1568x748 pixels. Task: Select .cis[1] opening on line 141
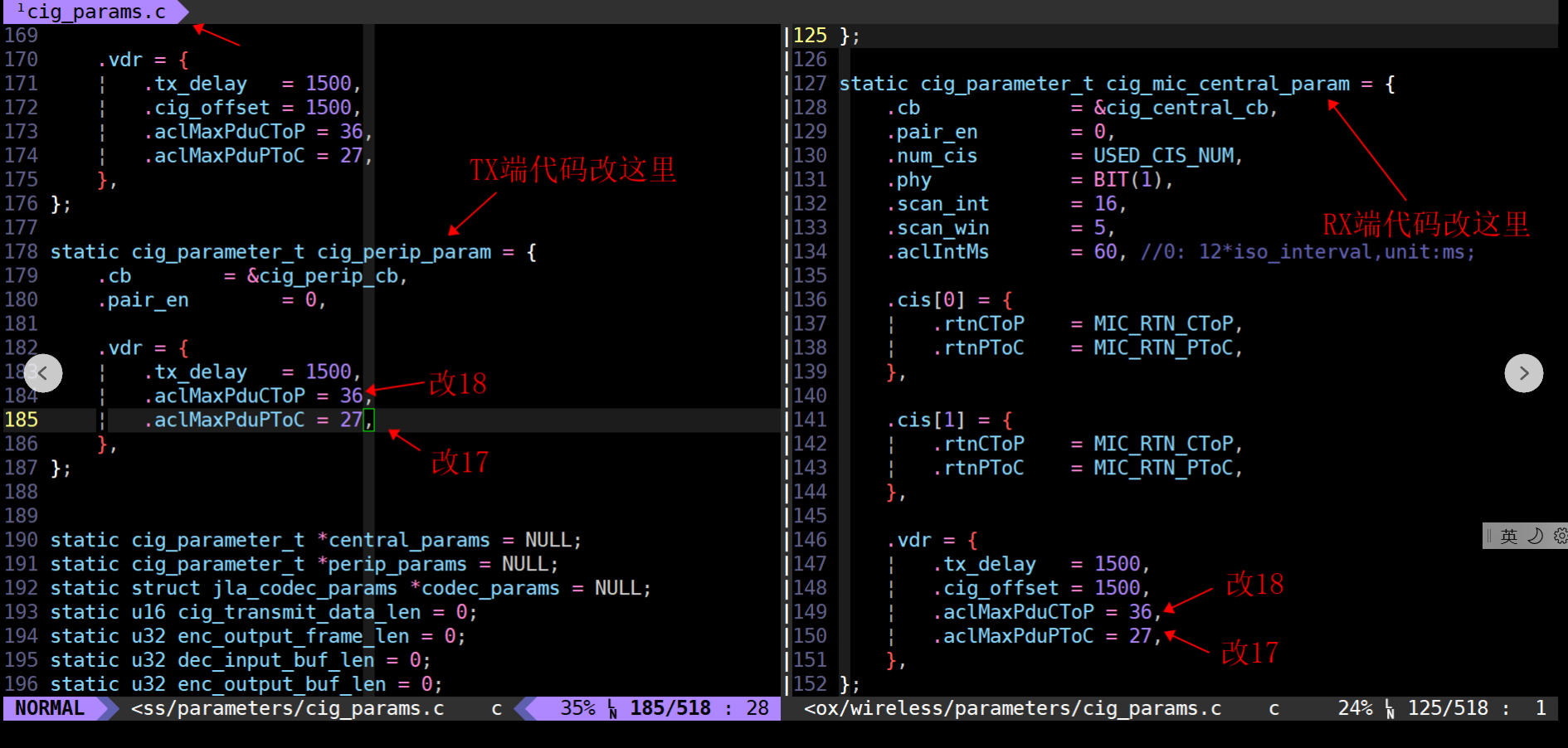pos(950,420)
